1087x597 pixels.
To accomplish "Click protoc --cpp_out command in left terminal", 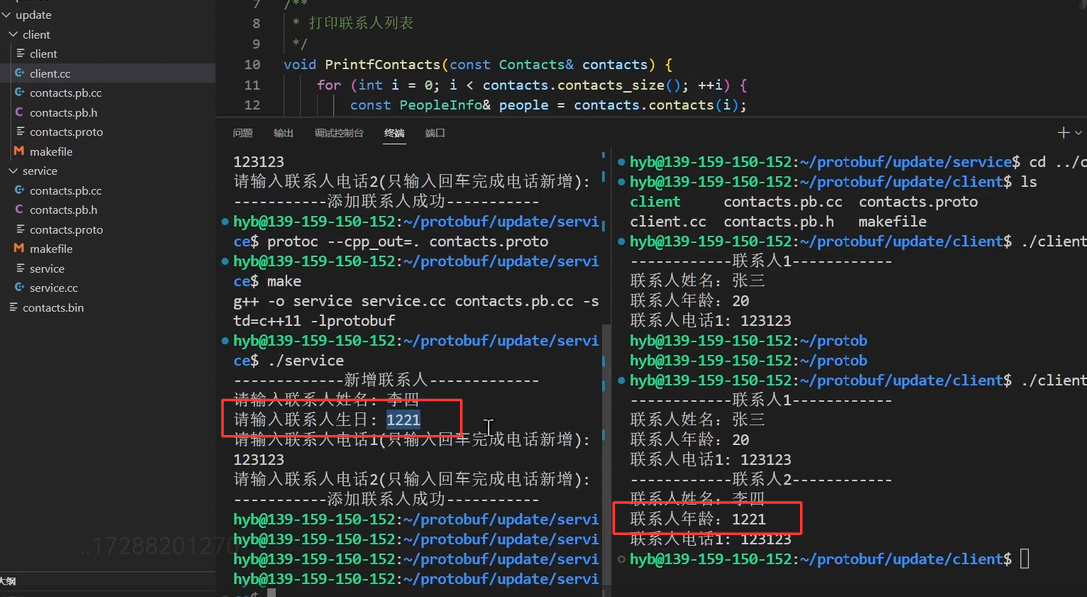I will 408,241.
